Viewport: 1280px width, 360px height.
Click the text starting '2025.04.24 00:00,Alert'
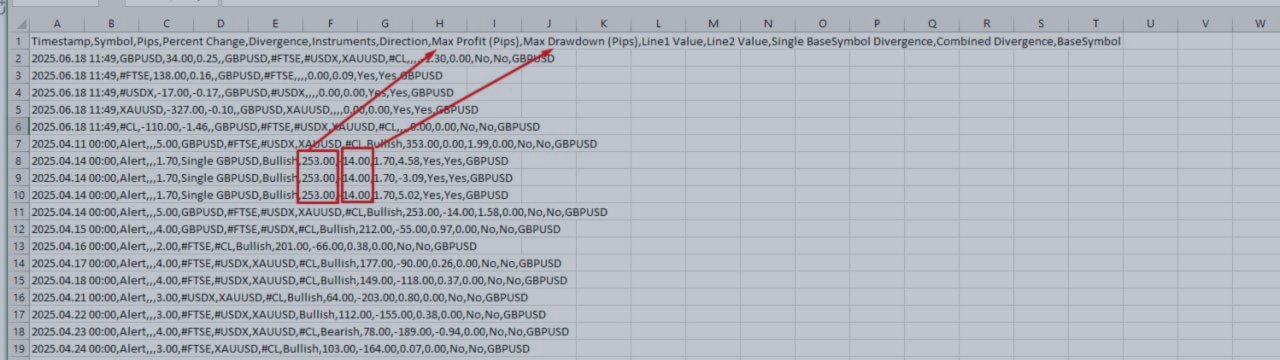(280, 348)
